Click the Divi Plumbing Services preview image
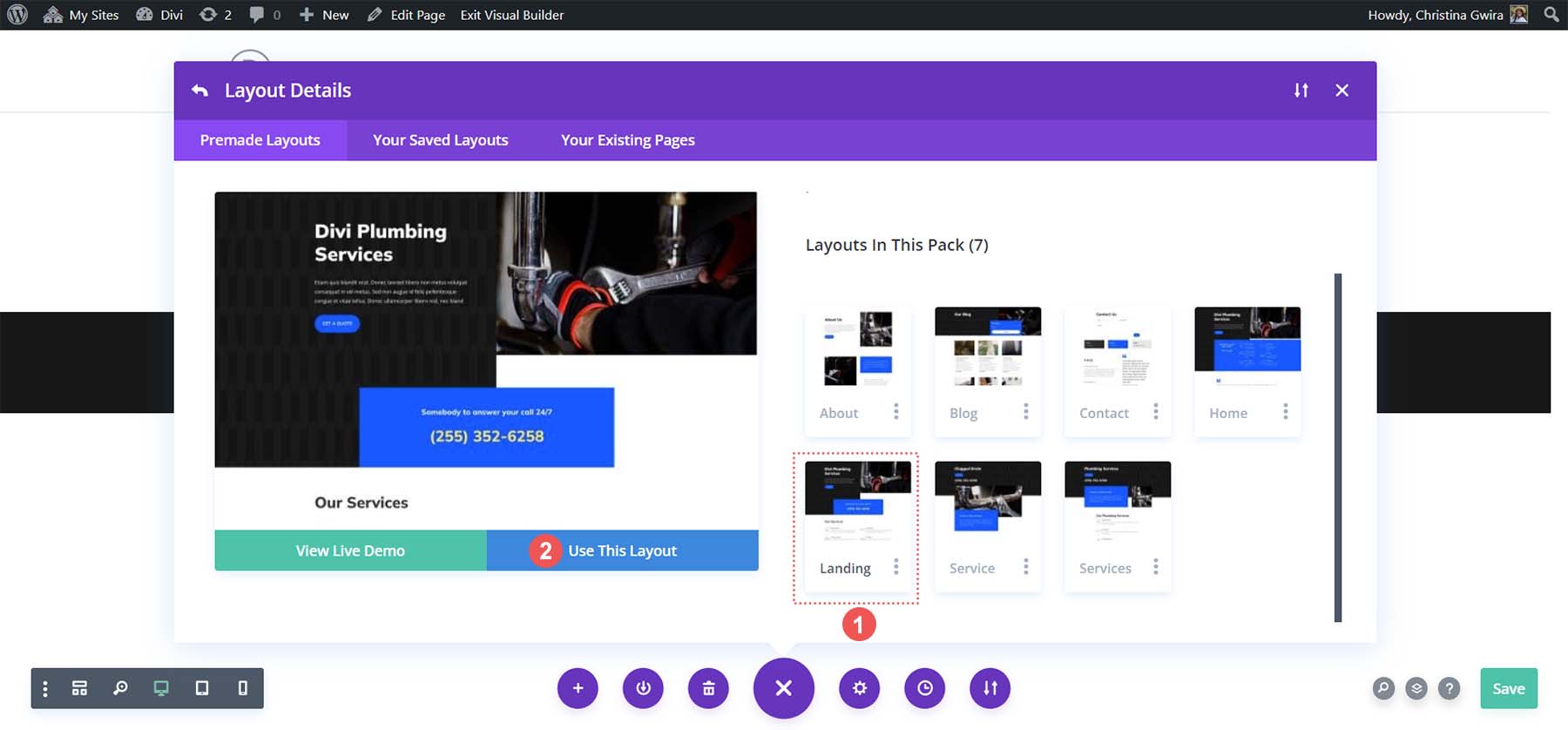This screenshot has width=1568, height=730. (486, 361)
